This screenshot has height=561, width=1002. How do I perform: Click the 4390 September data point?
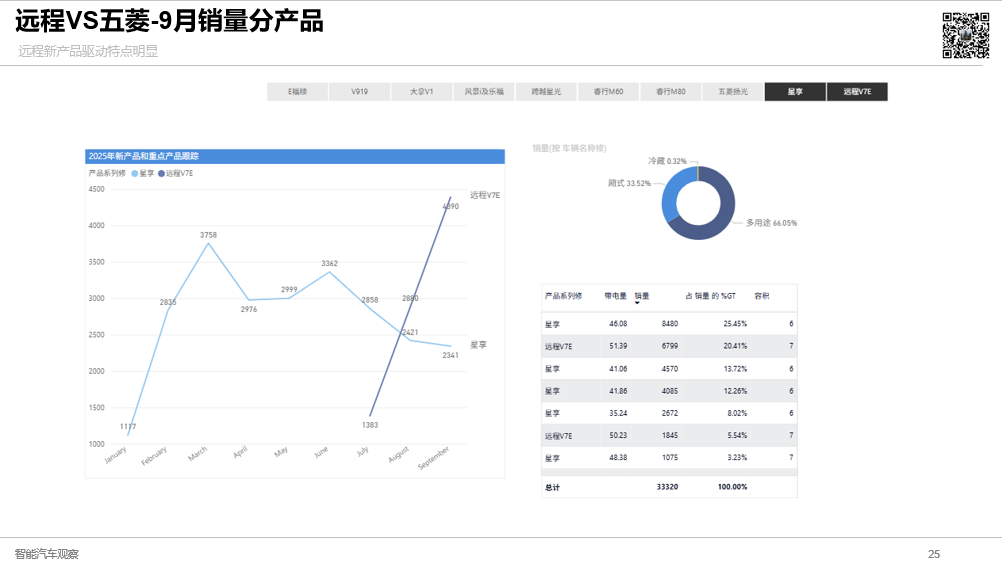click(450, 197)
